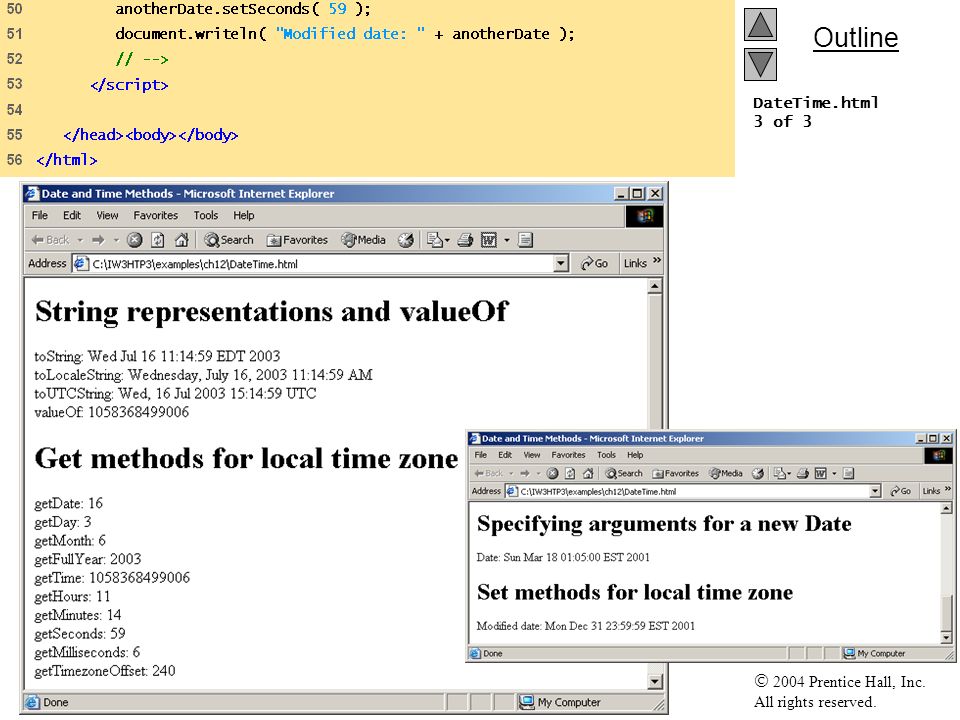Screen dimensions: 960x720
Task: Expand the address dropdown in small IE window
Action: point(876,491)
